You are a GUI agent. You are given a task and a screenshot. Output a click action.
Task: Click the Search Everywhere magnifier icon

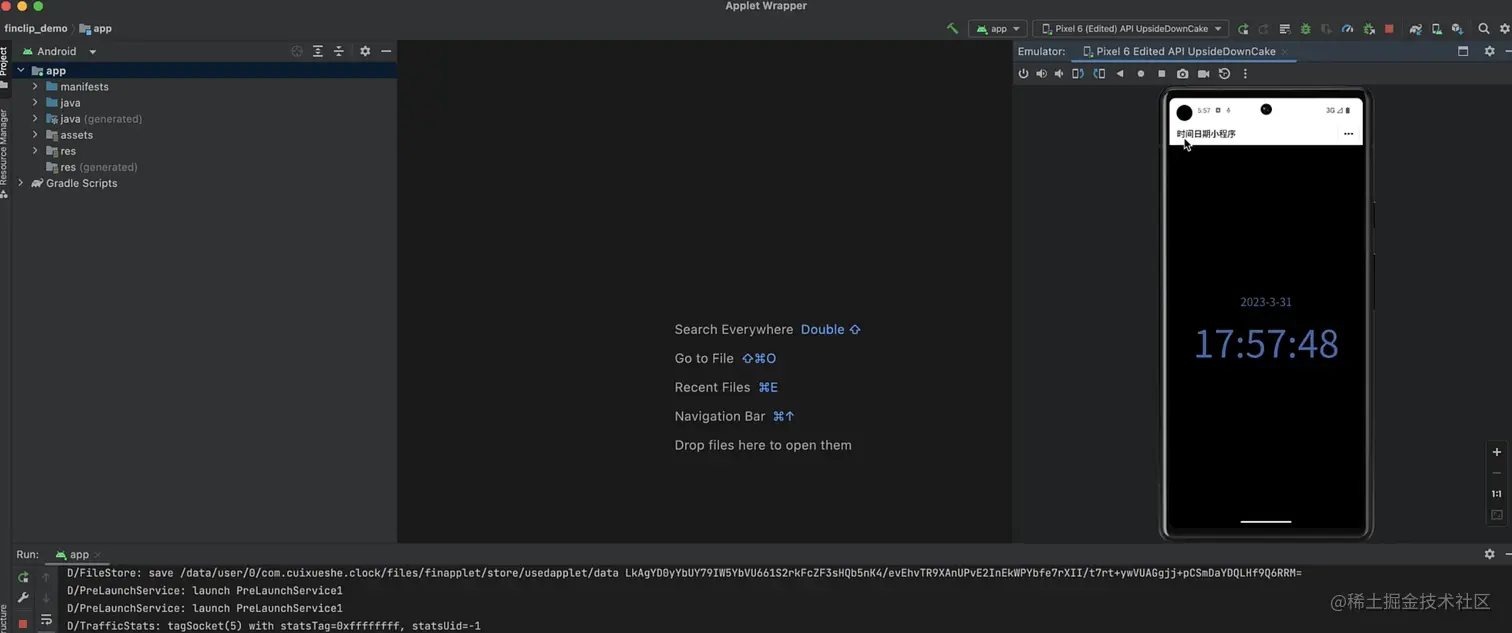point(1484,29)
